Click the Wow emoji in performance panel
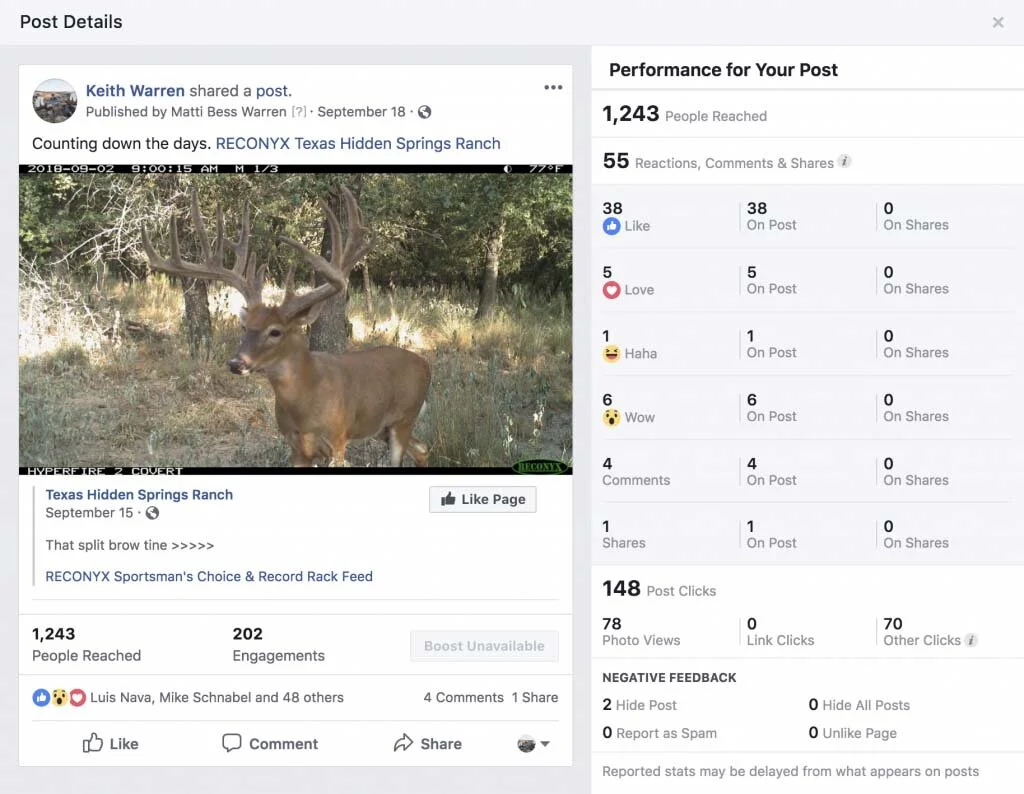The image size is (1024, 794). coord(611,417)
